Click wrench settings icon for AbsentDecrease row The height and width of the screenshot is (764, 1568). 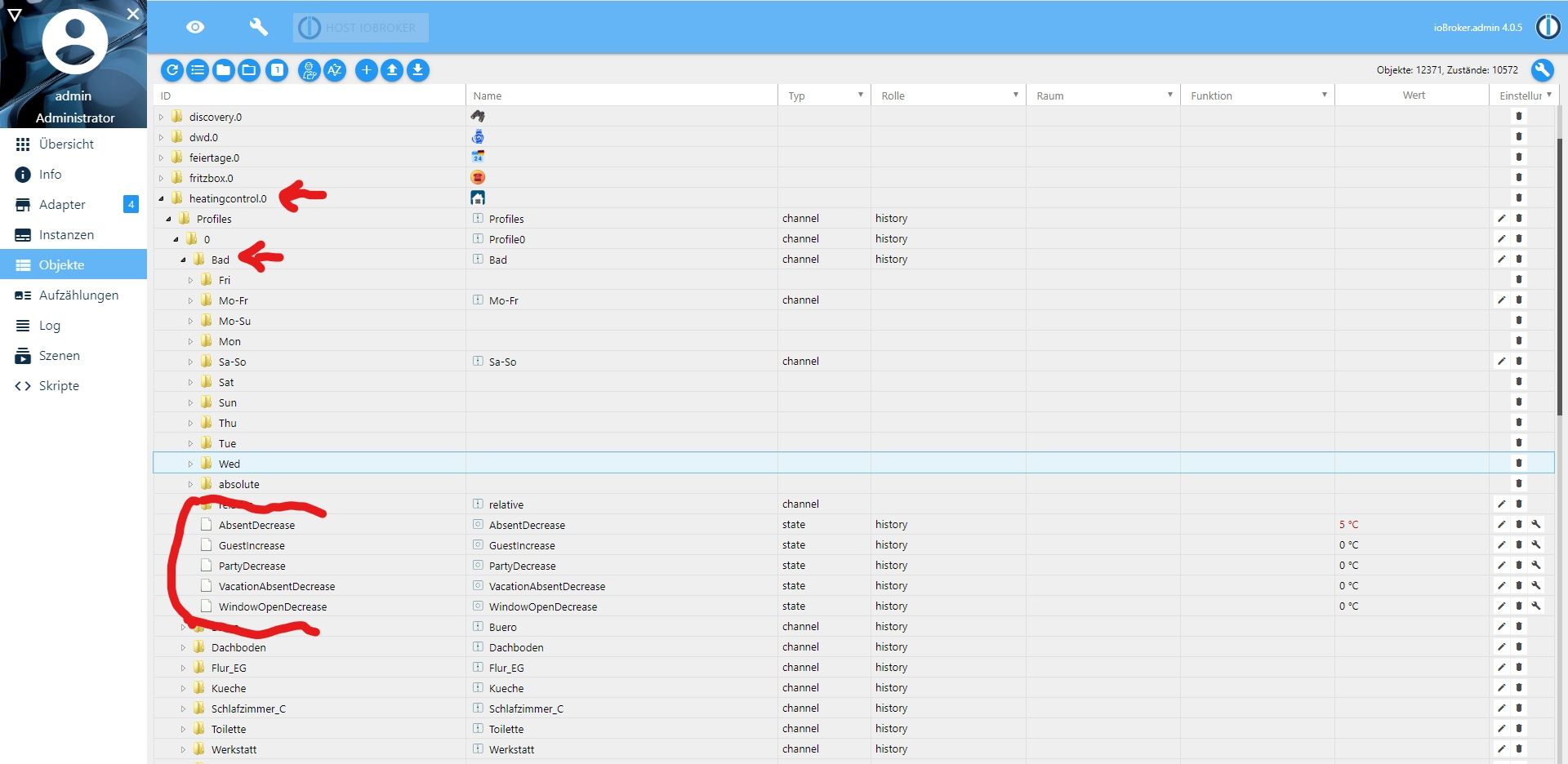click(x=1536, y=524)
